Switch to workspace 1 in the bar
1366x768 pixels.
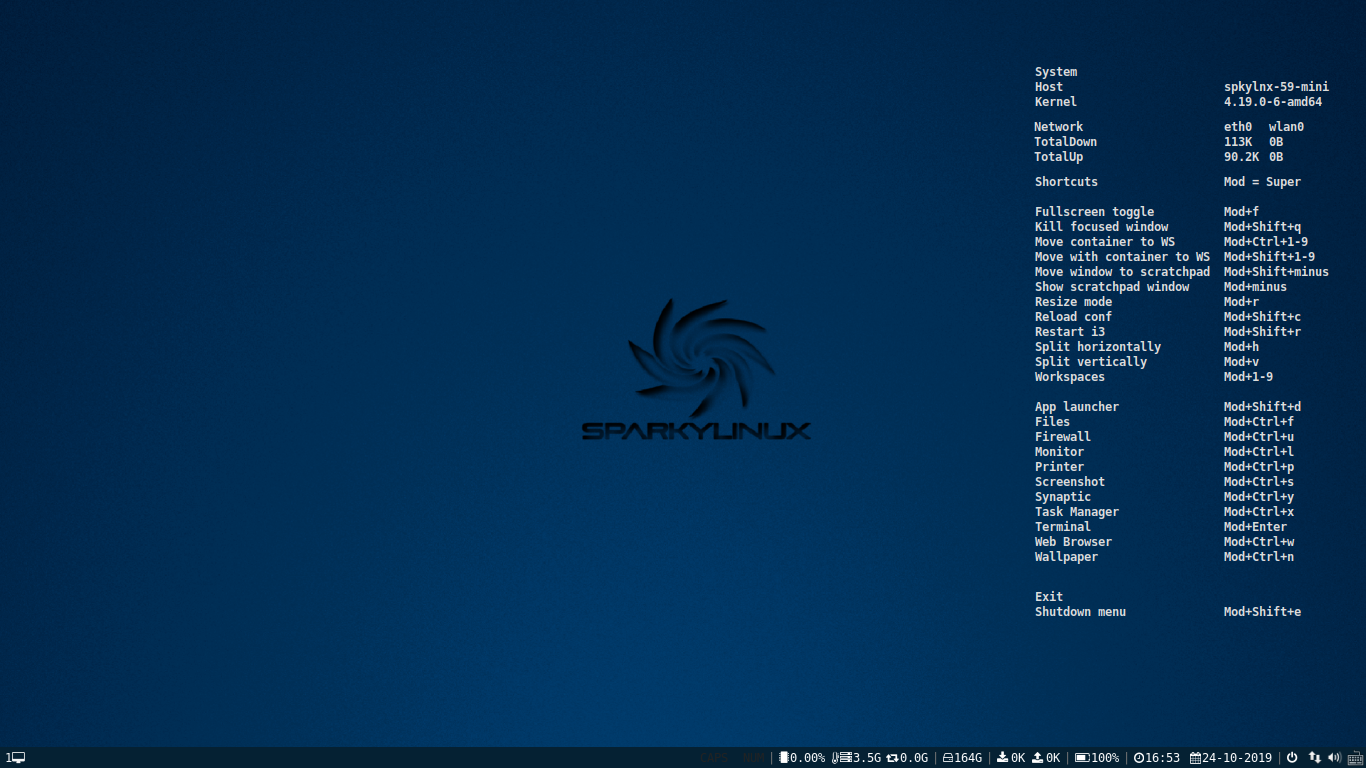click(x=15, y=758)
